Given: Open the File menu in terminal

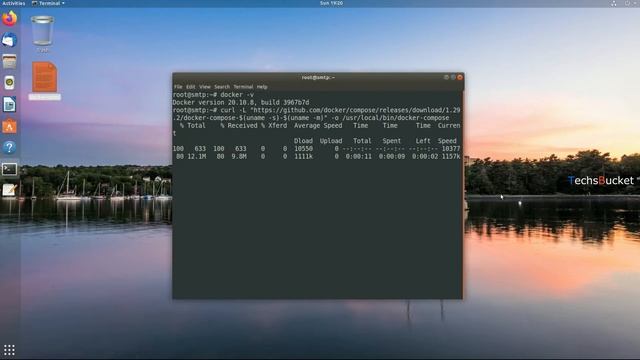Looking at the screenshot, I should pyautogui.click(x=178, y=87).
